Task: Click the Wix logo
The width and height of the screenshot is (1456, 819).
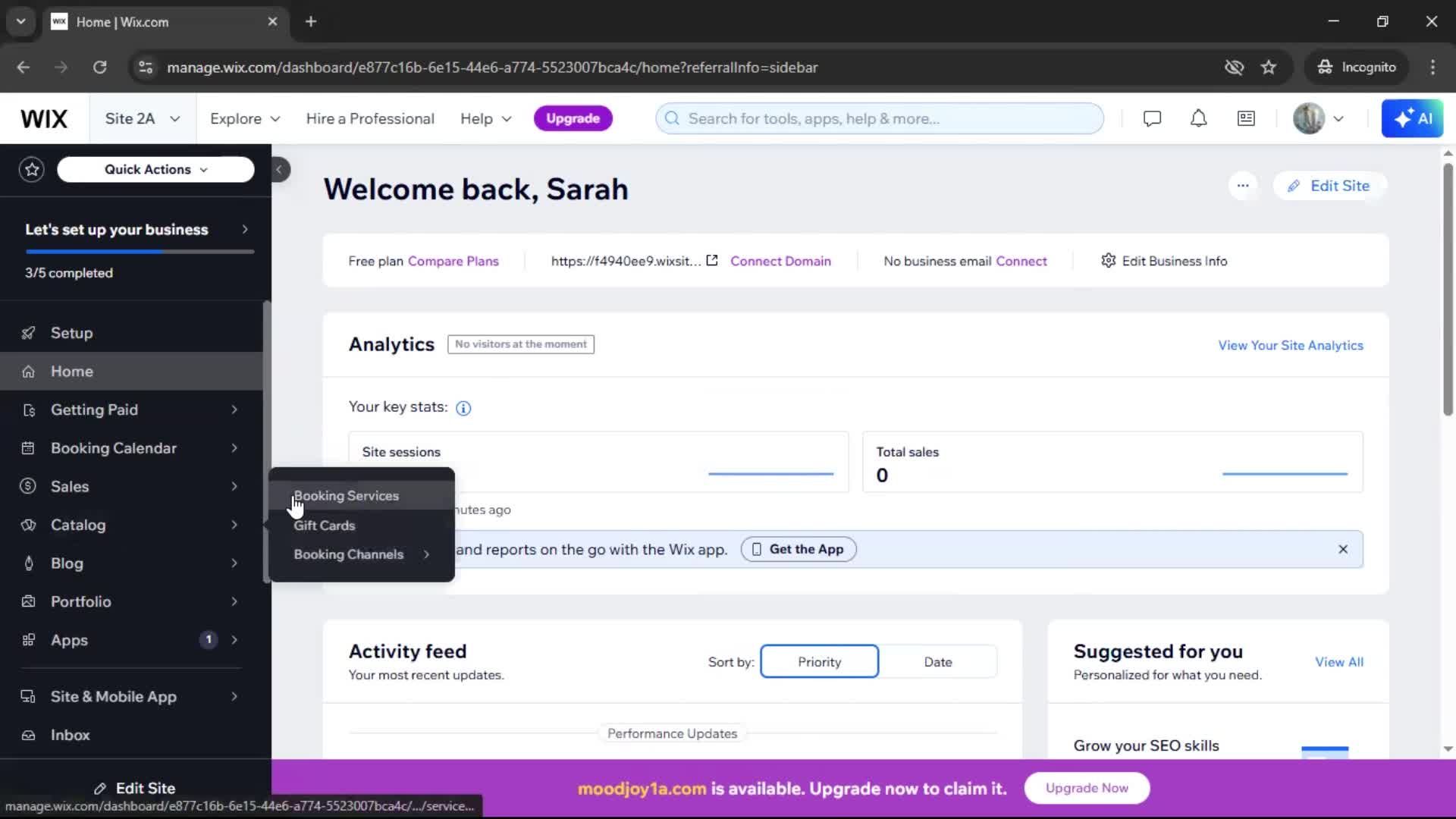Action: pyautogui.click(x=44, y=119)
